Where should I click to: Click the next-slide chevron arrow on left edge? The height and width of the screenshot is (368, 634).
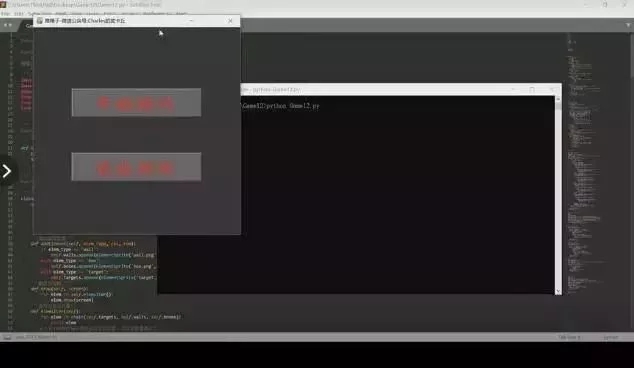point(7,171)
